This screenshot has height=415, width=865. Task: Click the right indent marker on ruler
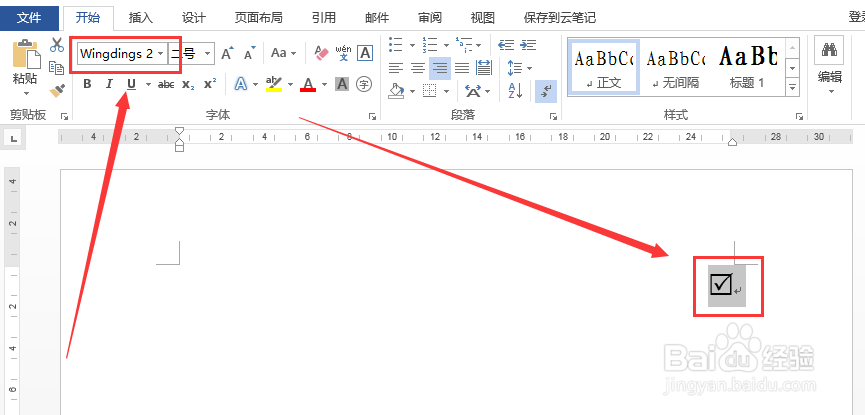click(732, 142)
